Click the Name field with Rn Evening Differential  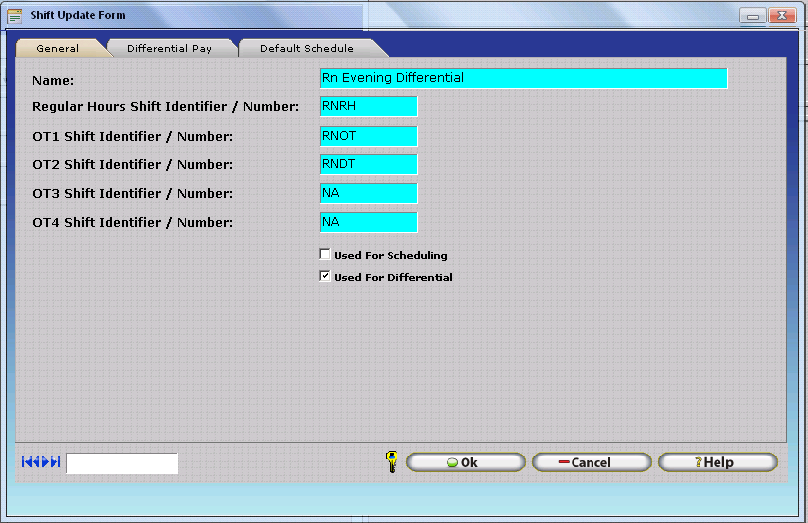click(522, 78)
